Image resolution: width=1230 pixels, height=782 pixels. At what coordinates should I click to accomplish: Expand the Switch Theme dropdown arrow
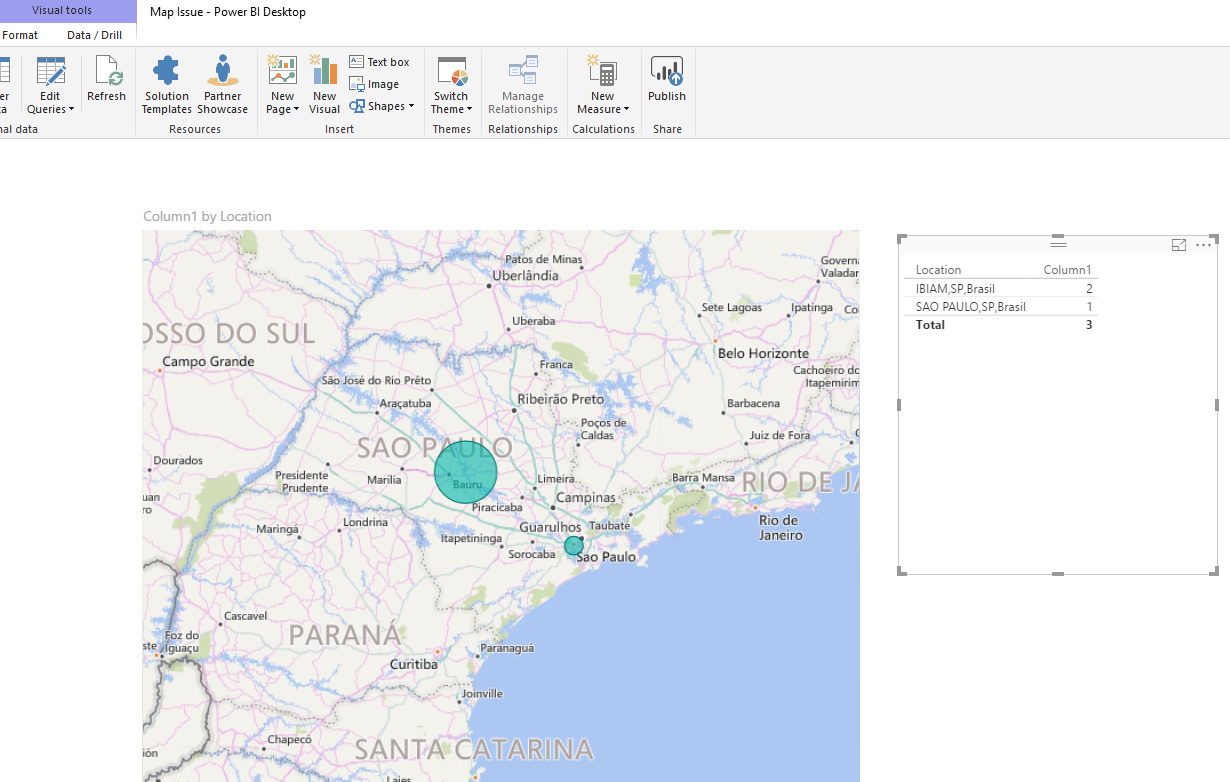pyautogui.click(x=470, y=110)
